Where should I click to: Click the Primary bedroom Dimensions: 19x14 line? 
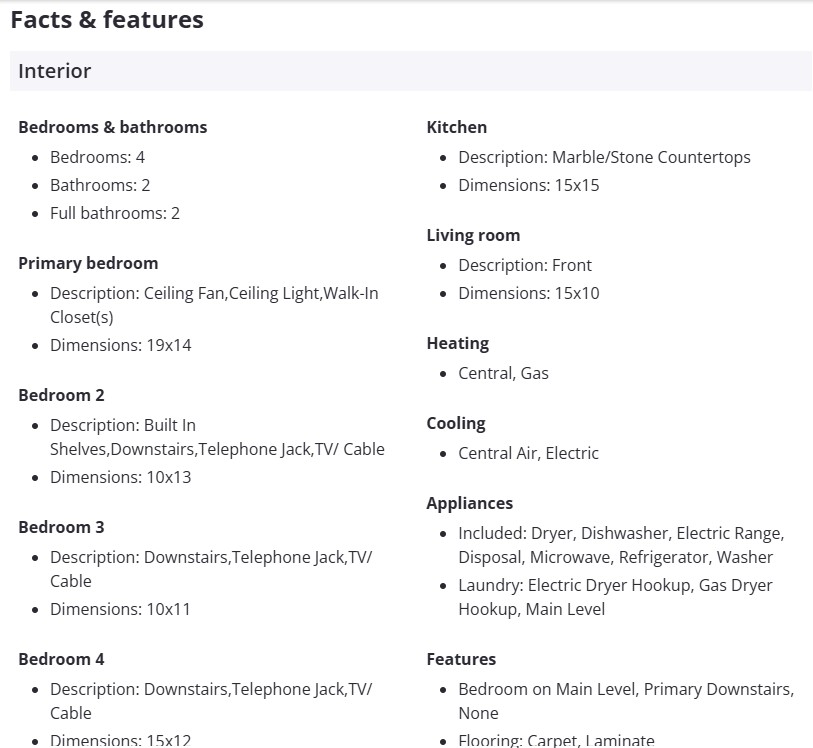(x=120, y=345)
